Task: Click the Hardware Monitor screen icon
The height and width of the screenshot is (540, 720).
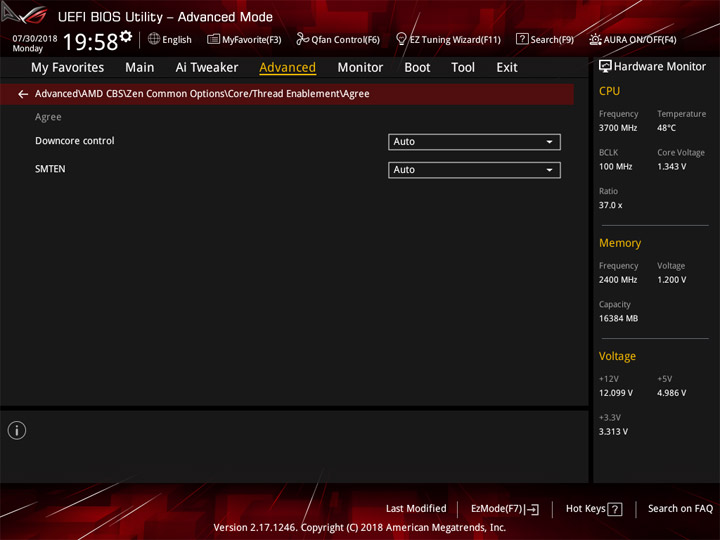Action: point(605,67)
